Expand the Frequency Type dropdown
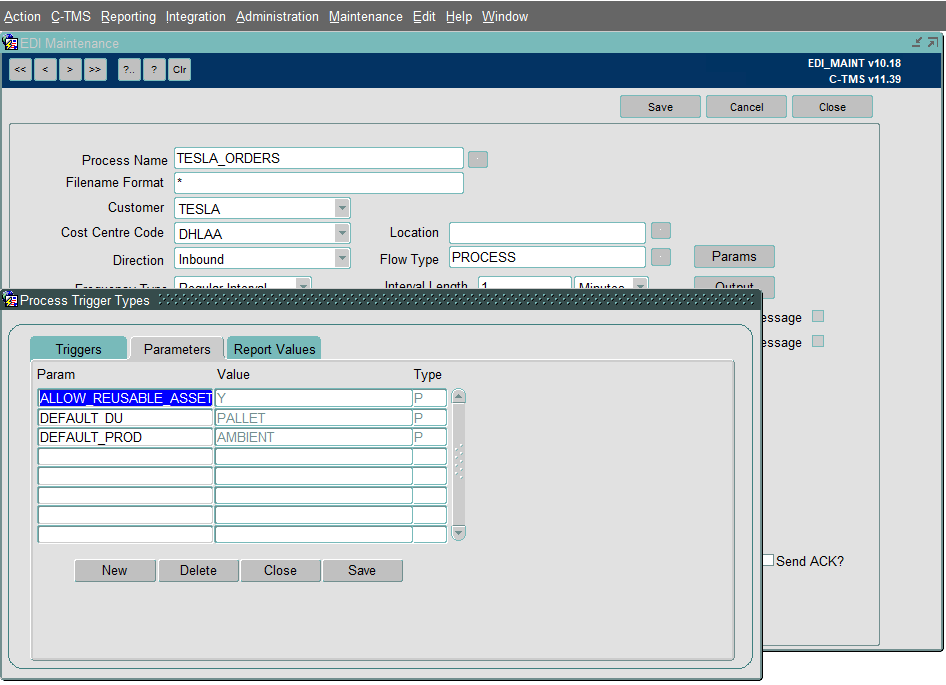946x685 pixels. pyautogui.click(x=303, y=284)
